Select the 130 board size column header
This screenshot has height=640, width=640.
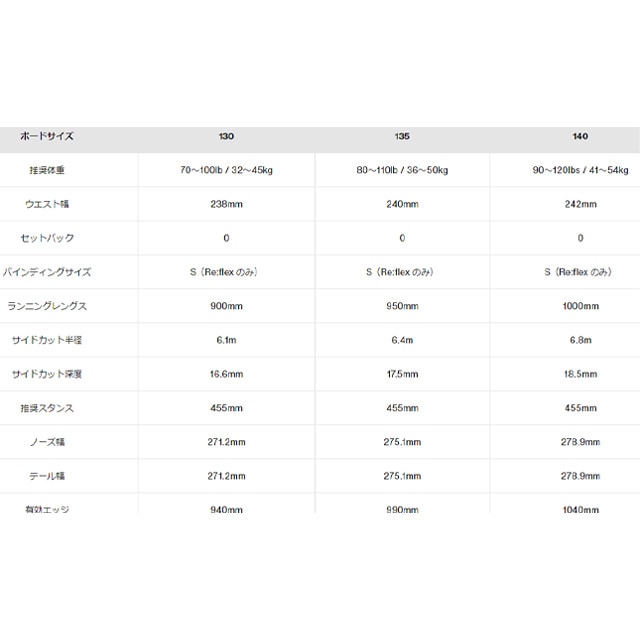pos(227,135)
